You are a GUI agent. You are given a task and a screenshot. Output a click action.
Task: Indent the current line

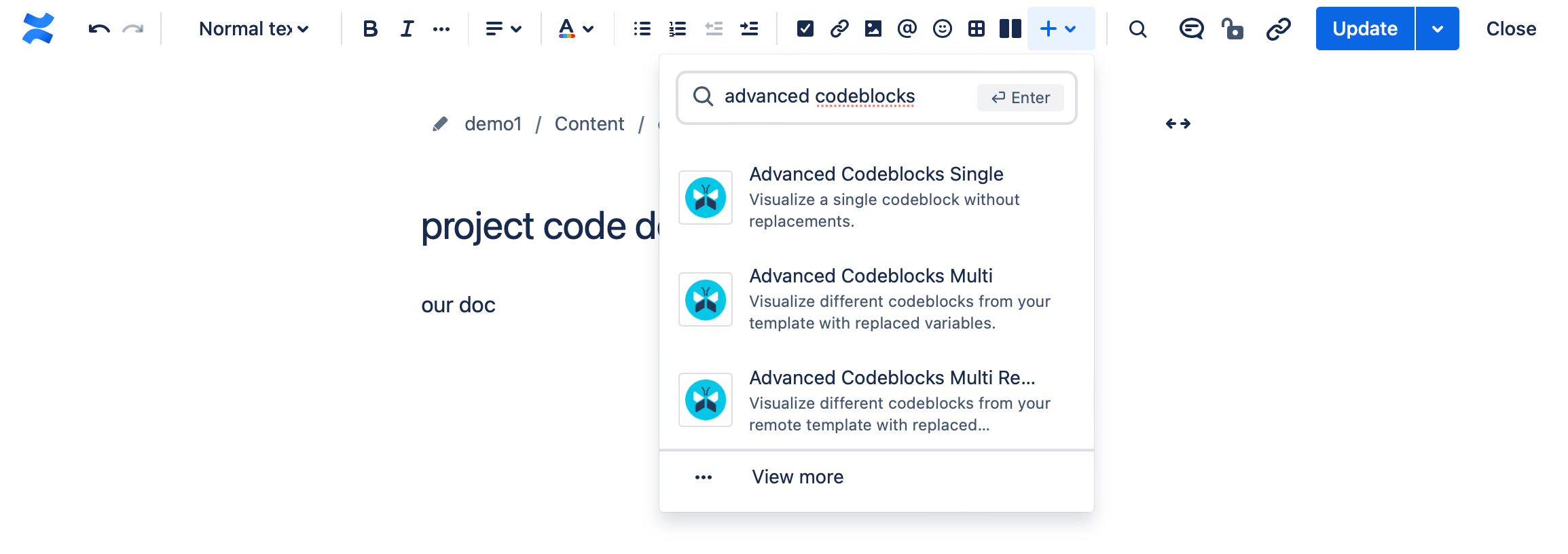[x=749, y=29]
